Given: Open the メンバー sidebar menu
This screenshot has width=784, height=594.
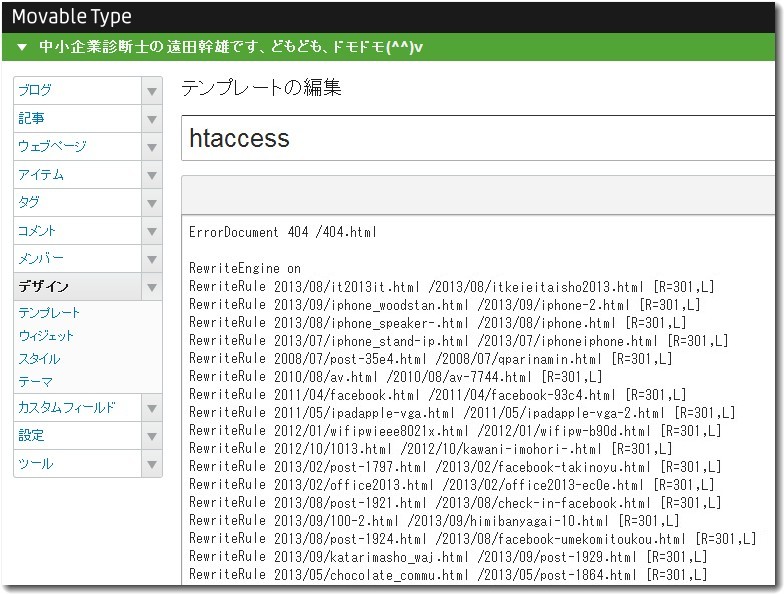Looking at the screenshot, I should [78, 258].
